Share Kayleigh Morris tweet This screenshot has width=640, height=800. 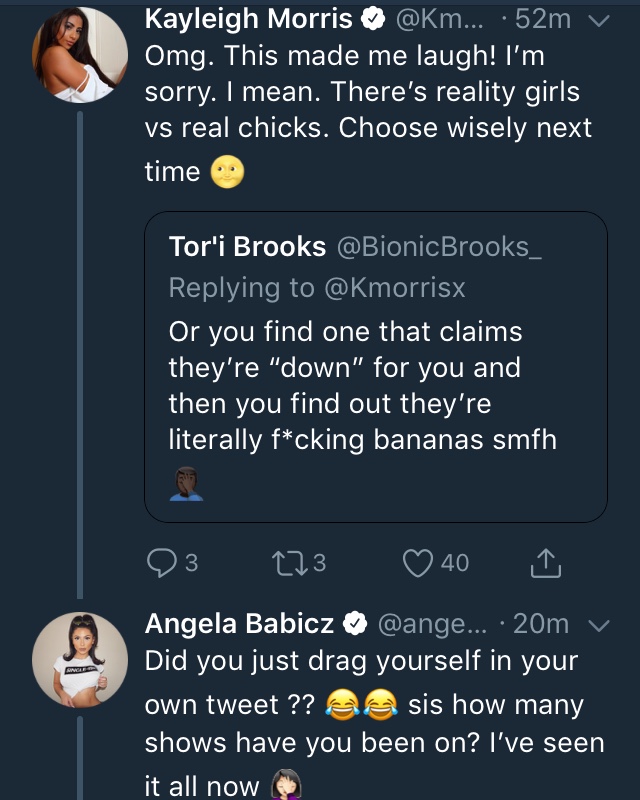click(x=545, y=563)
